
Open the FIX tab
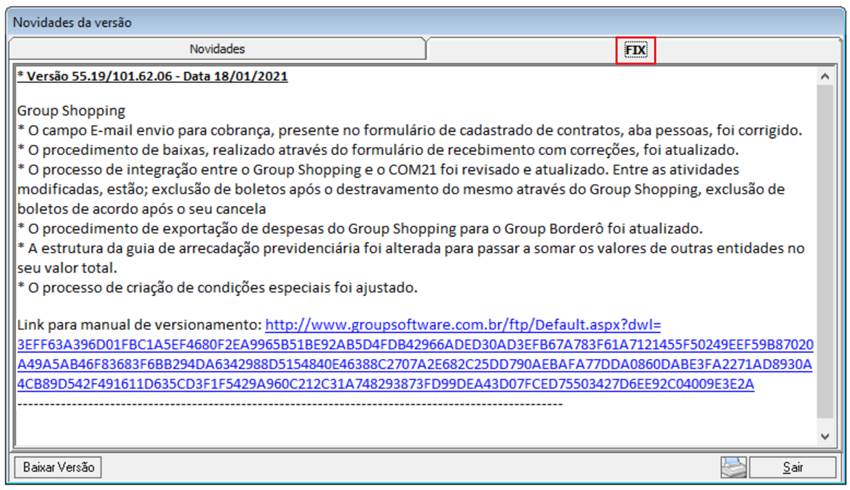click(x=635, y=50)
